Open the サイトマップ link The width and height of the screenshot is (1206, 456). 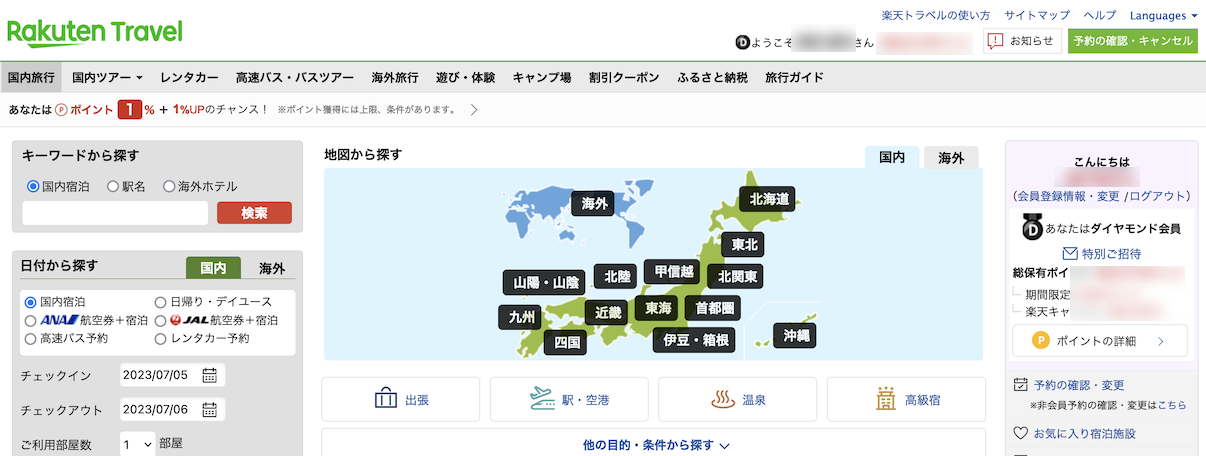(x=1037, y=15)
